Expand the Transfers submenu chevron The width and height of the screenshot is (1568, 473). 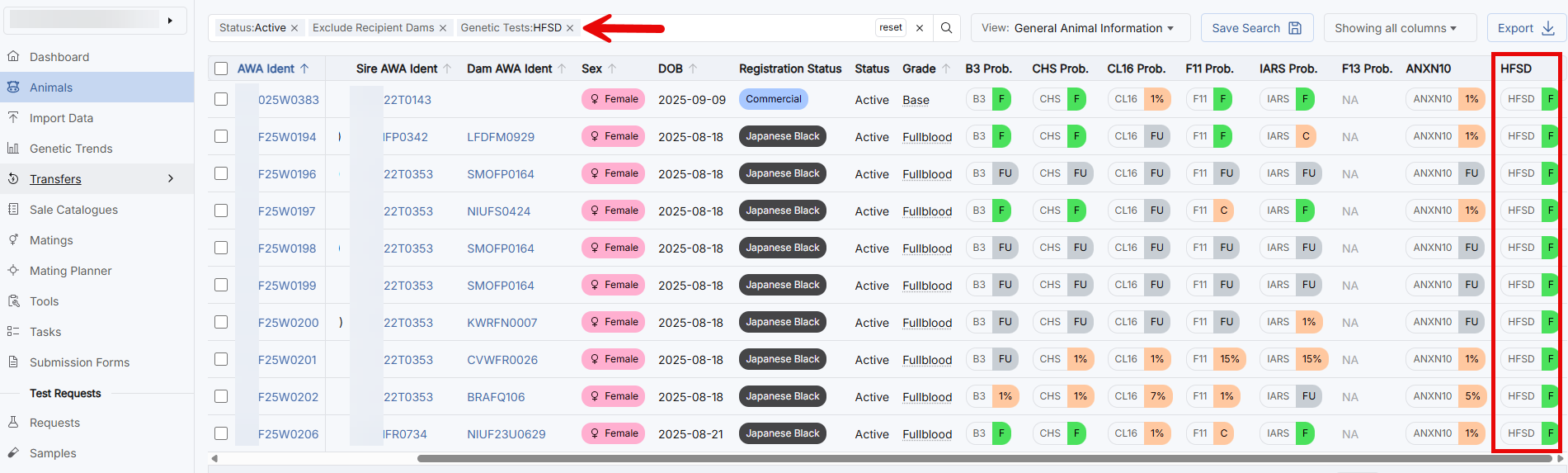pyautogui.click(x=171, y=178)
